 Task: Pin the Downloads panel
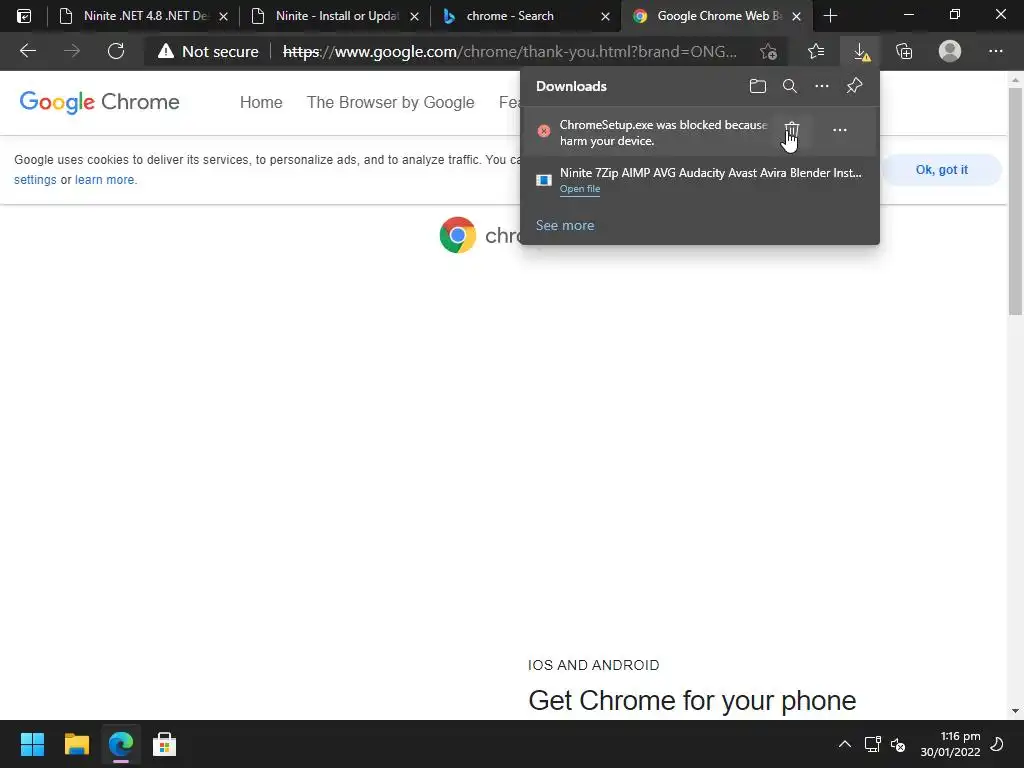[854, 86]
